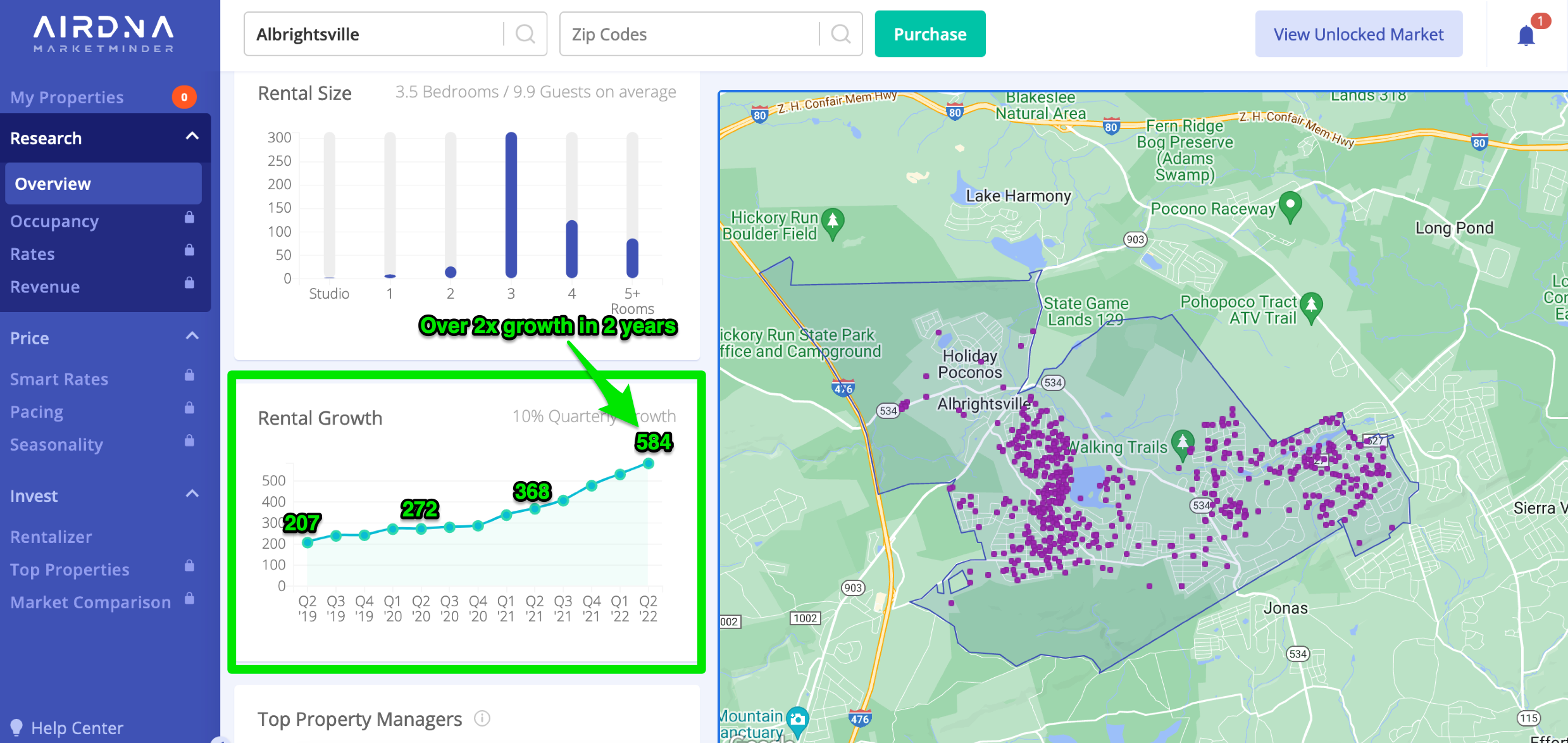Viewport: 1568px width, 743px height.
Task: Click the lock icon next to Occupancy
Action: tap(189, 218)
